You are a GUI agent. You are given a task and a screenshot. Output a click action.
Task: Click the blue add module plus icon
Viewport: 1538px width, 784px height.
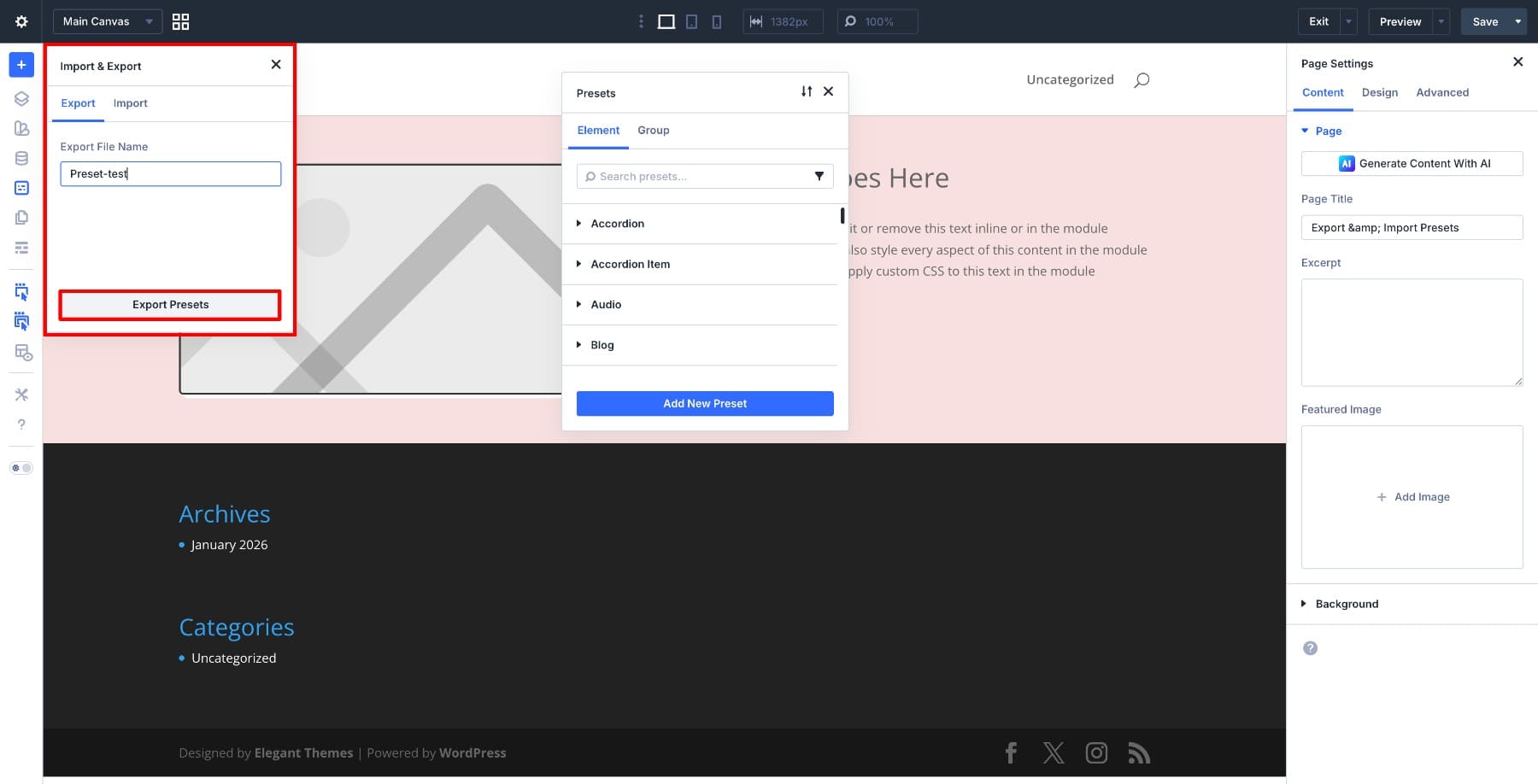pyautogui.click(x=21, y=65)
